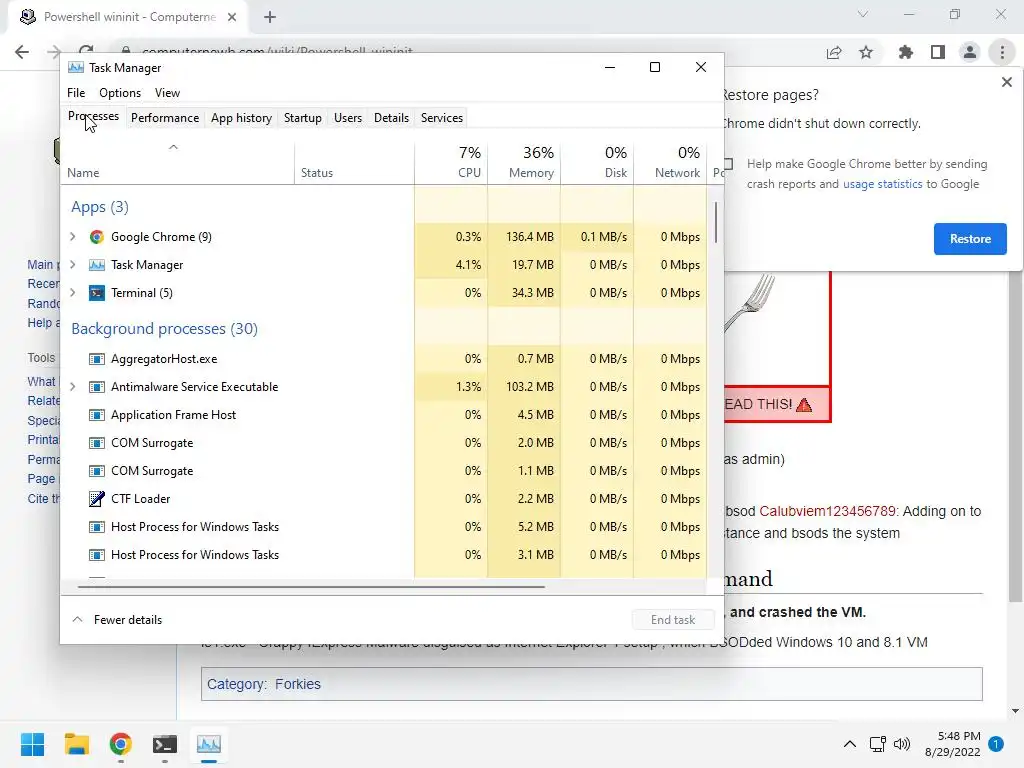This screenshot has height=768, width=1024.
Task: Sort processes by Disk column
Action: 598,161
